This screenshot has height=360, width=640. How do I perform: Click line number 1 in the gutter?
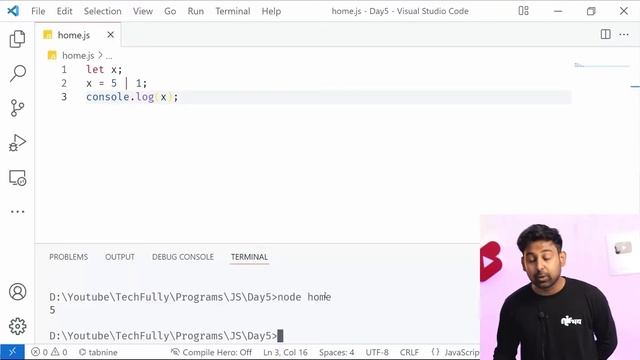click(64, 70)
